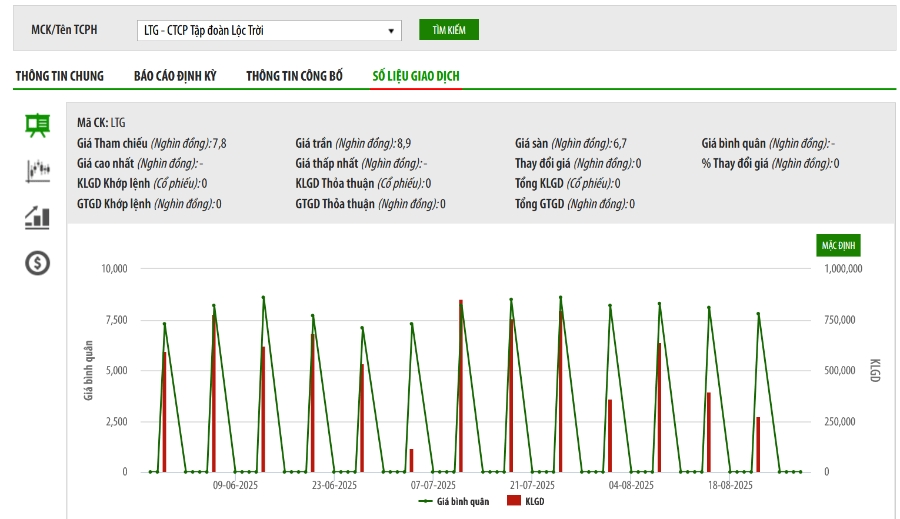Image resolution: width=900 pixels, height=519 pixels.
Task: Click the 23-06-2025 date axis label
Action: 334,485
